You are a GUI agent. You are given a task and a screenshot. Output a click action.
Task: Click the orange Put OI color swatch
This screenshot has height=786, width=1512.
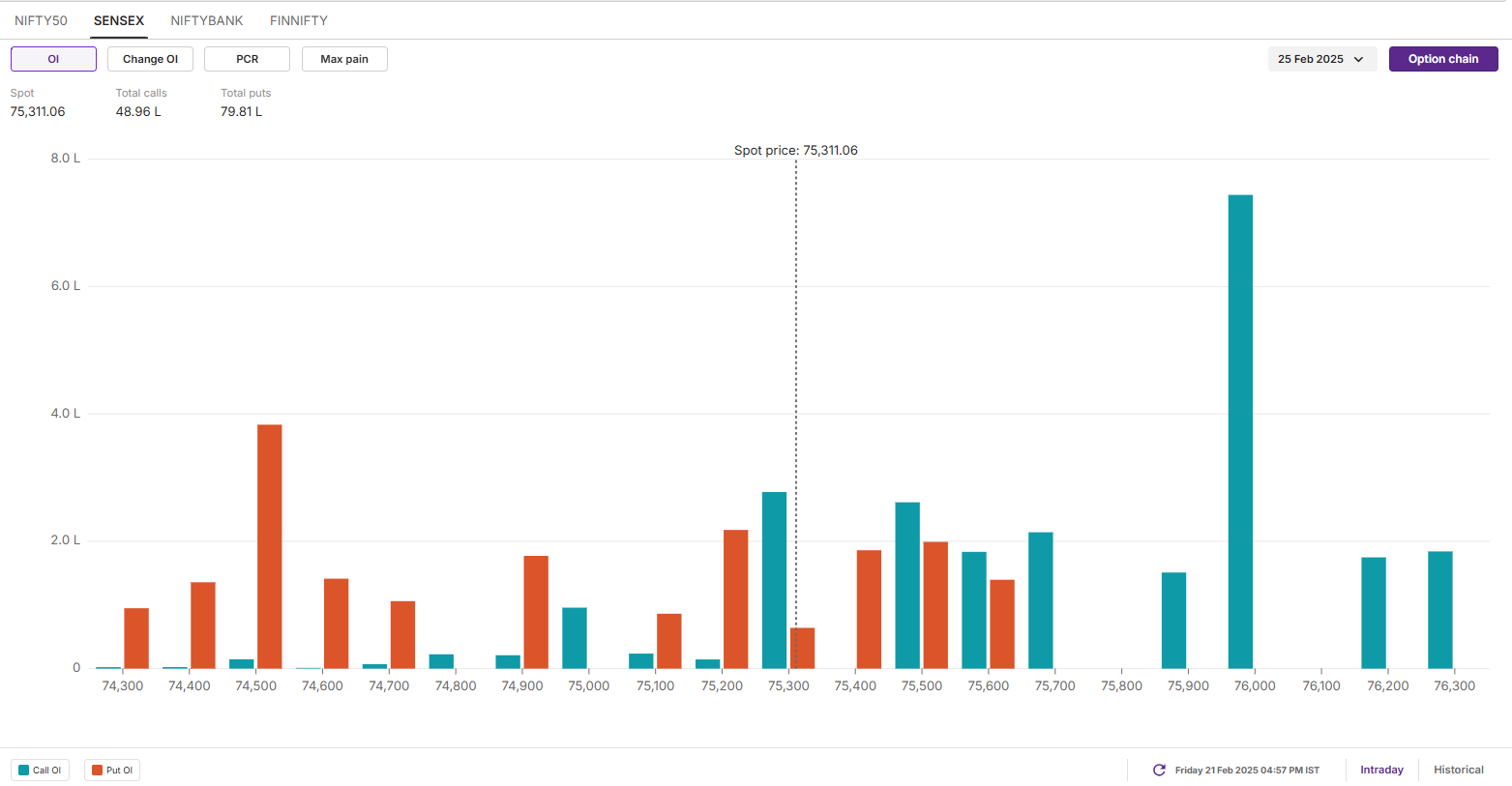click(x=97, y=771)
